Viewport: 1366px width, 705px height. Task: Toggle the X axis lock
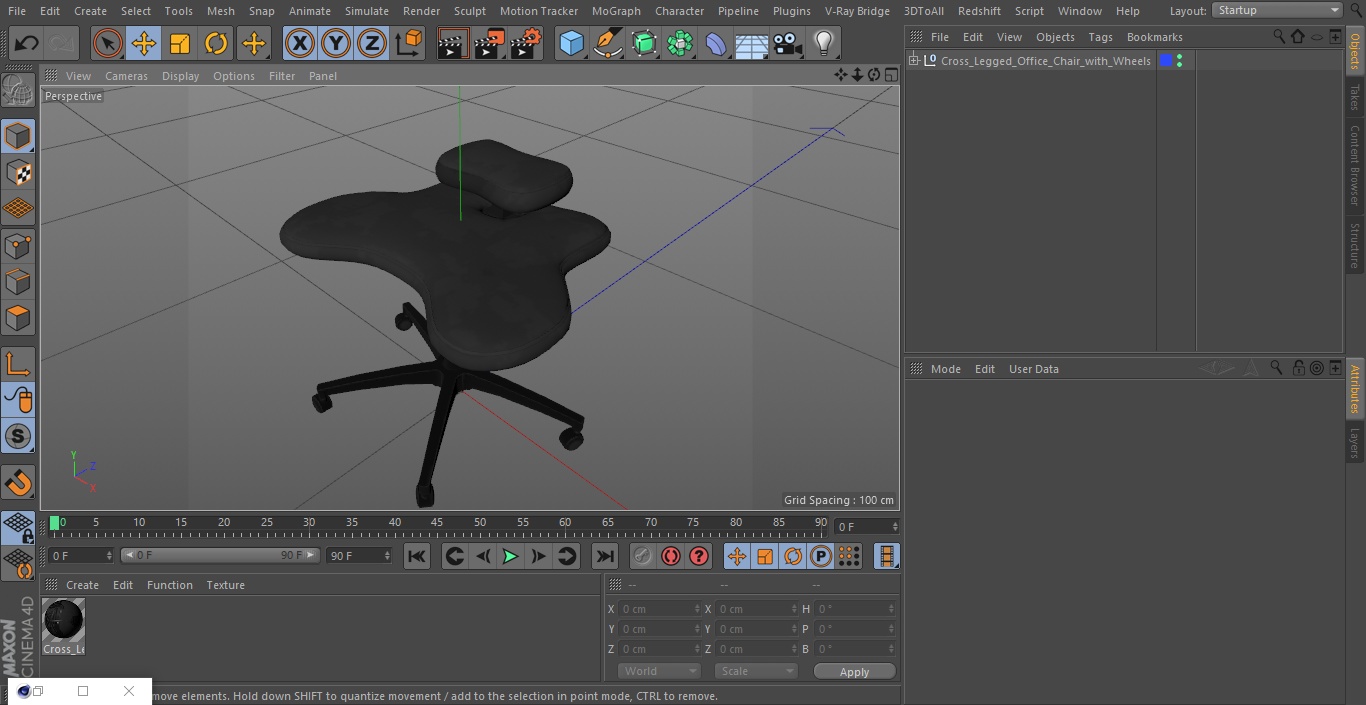click(300, 43)
